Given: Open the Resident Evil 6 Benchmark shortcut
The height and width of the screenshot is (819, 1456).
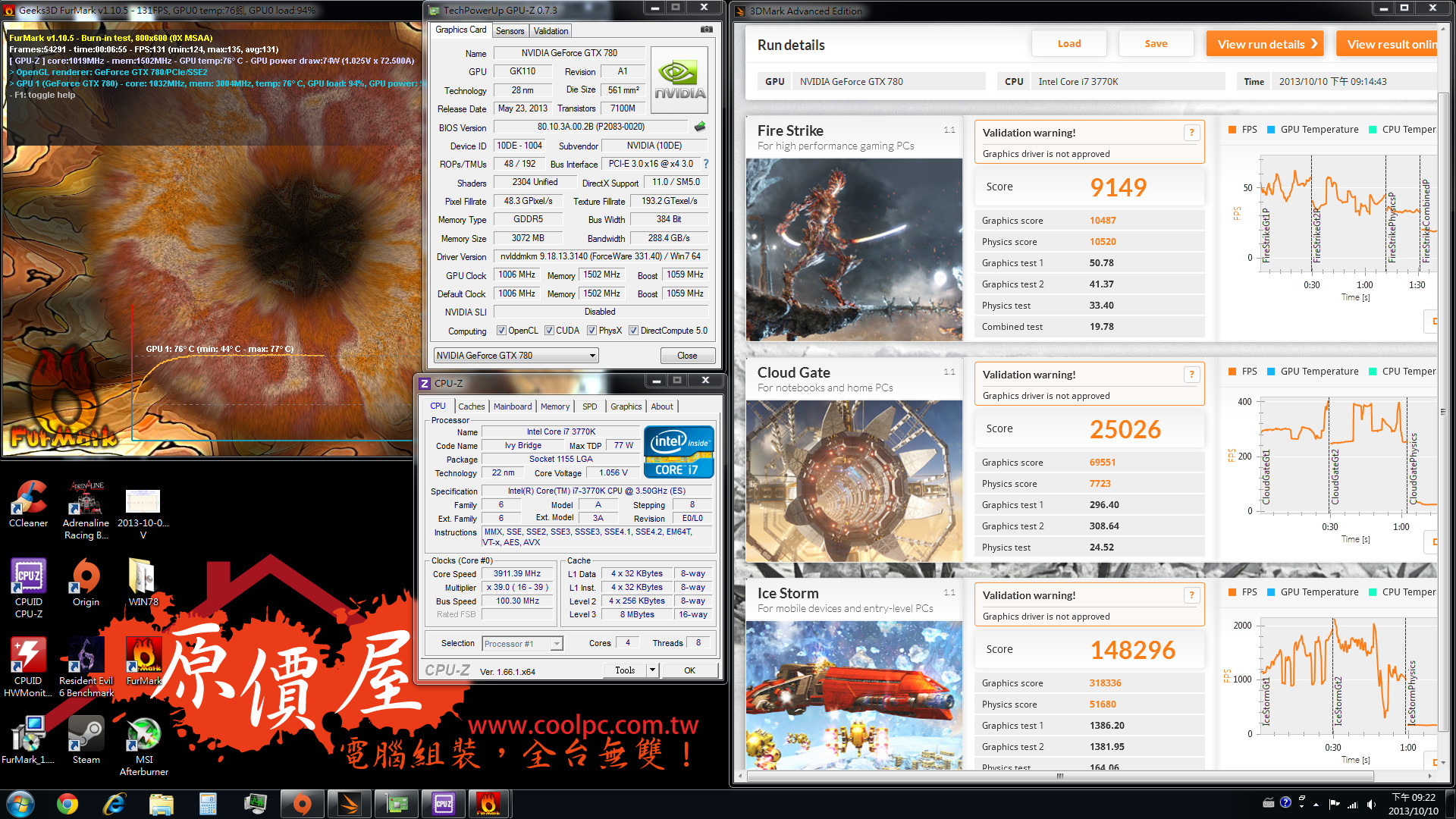Looking at the screenshot, I should coord(86,667).
